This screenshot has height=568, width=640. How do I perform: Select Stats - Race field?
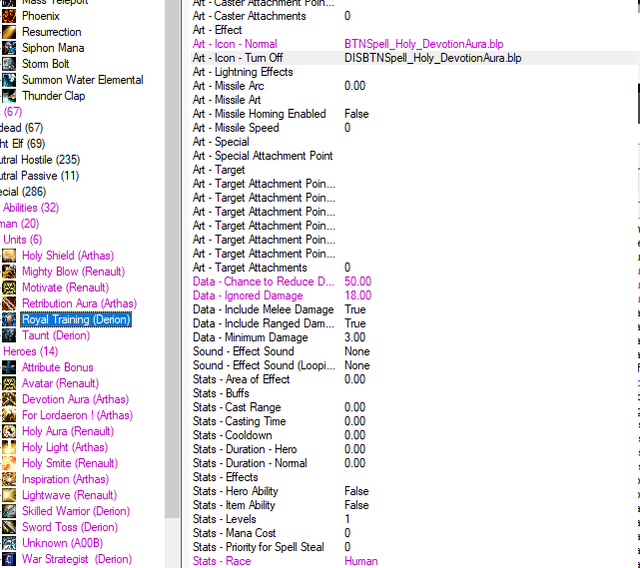tap(222, 561)
